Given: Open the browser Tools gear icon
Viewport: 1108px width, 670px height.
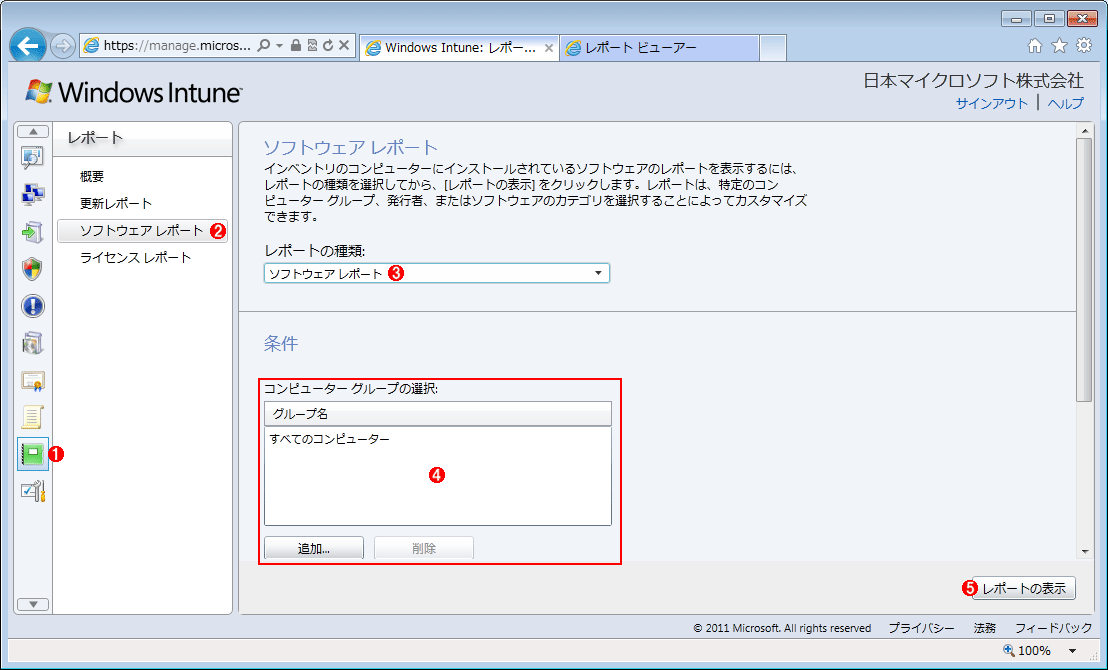Looking at the screenshot, I should pos(1083,46).
